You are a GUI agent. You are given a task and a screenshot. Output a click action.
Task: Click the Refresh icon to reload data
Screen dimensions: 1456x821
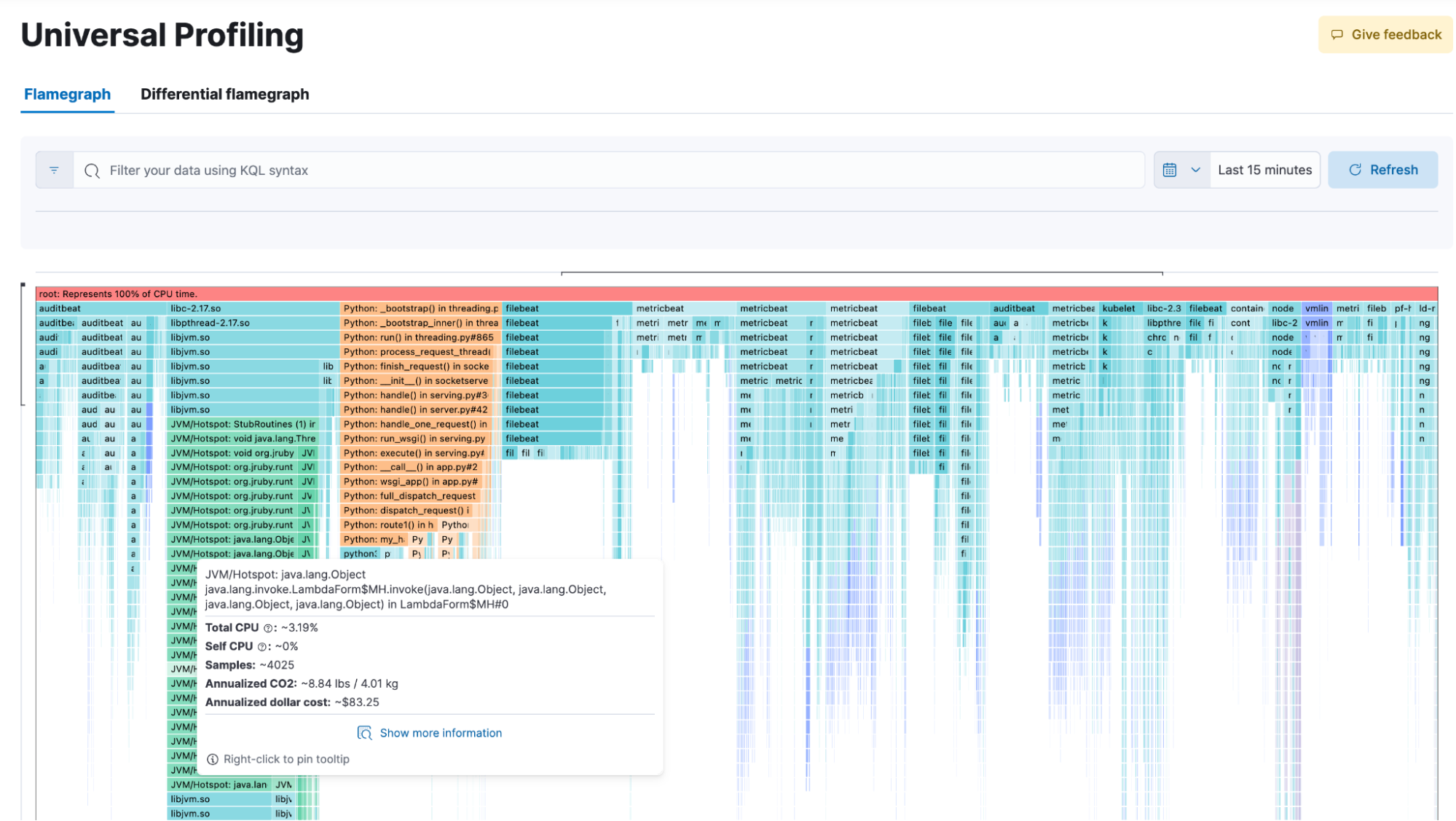[1355, 170]
